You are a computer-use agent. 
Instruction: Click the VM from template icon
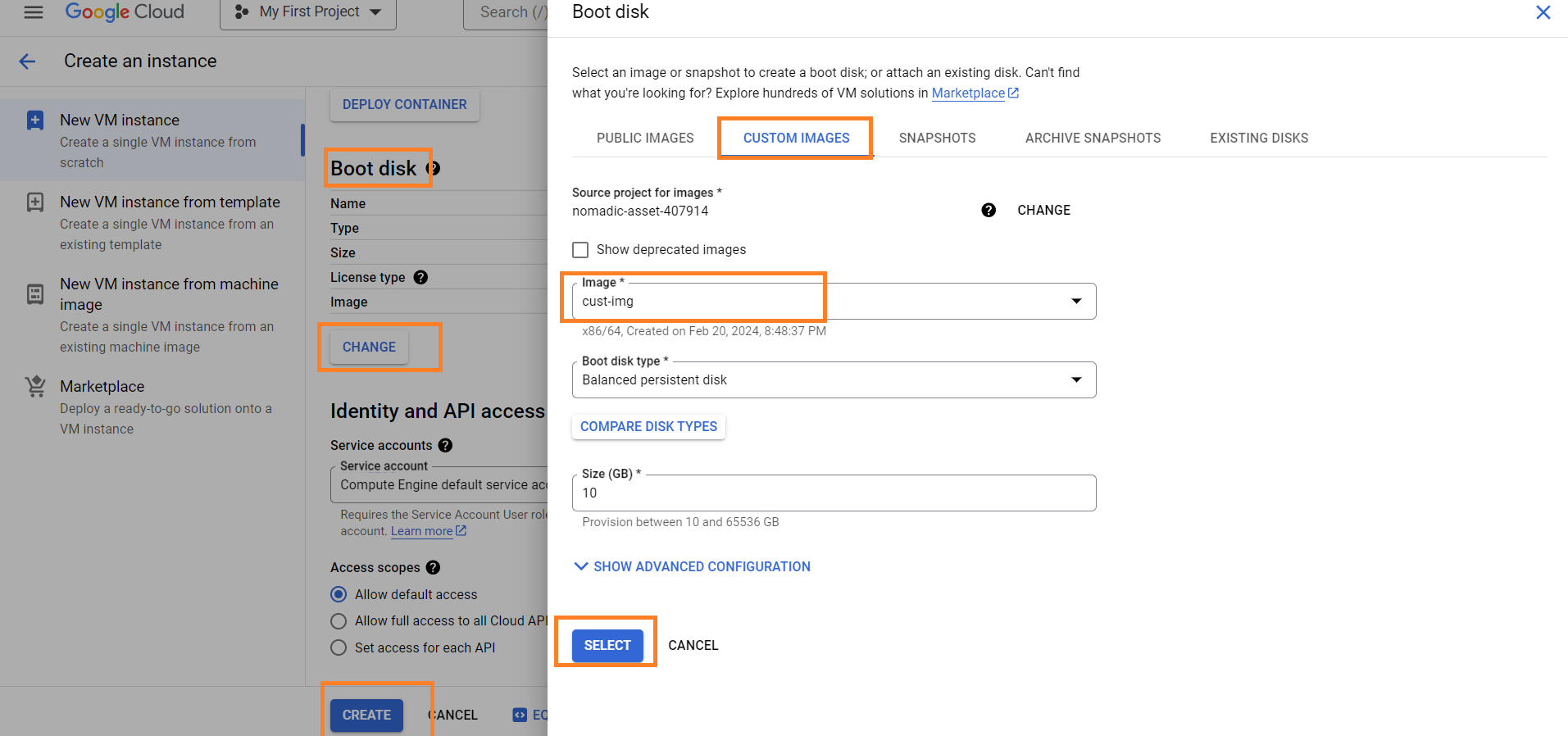[x=35, y=202]
